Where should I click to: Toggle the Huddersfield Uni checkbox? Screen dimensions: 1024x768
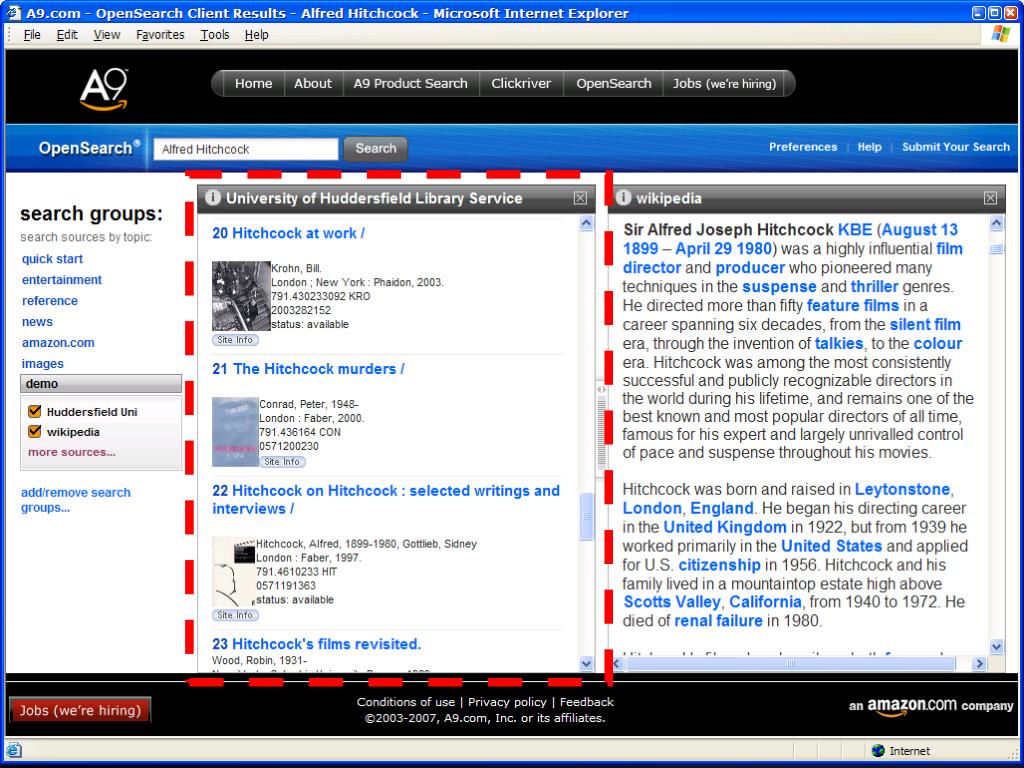point(35,411)
